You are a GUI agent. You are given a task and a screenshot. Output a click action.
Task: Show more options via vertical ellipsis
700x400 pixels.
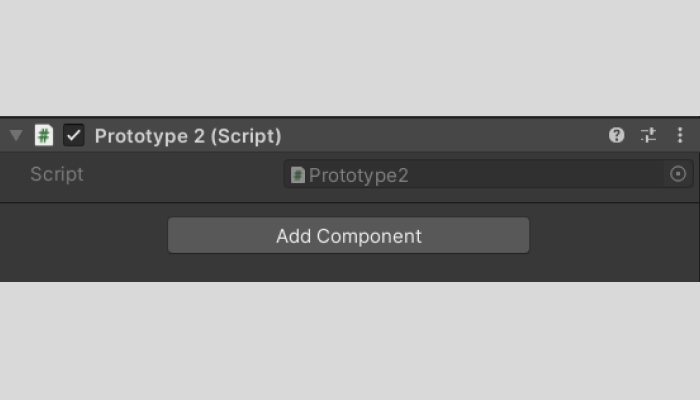pos(680,135)
